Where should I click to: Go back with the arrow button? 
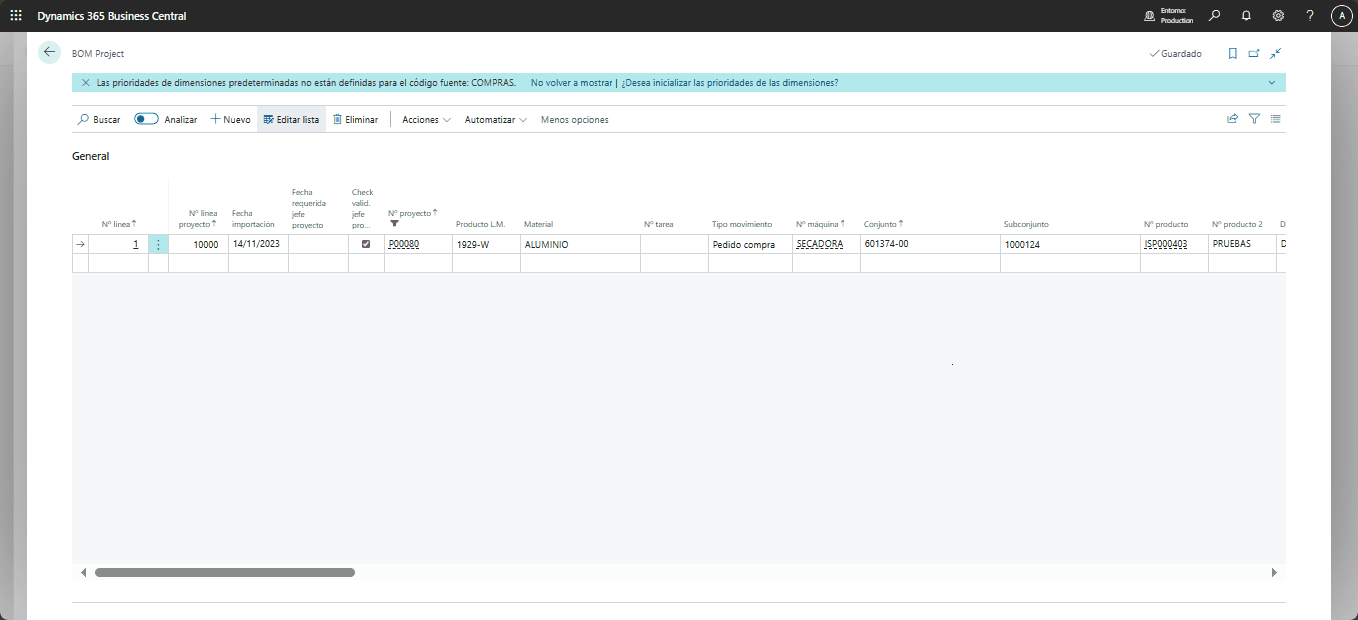tap(50, 52)
